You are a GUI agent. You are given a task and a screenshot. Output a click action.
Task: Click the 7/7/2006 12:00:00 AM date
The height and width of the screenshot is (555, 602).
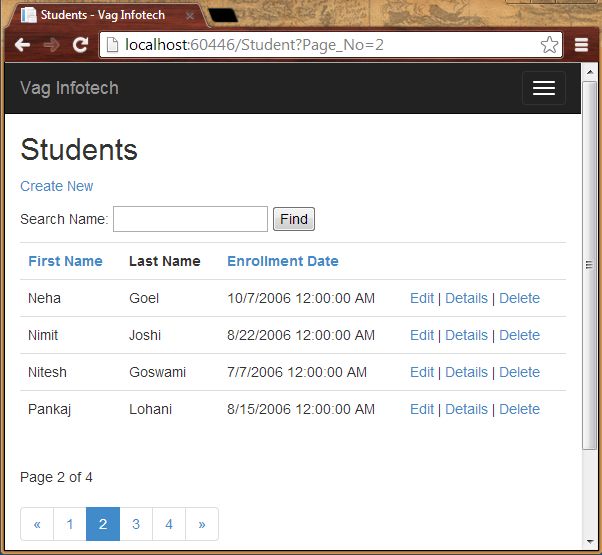[x=297, y=372]
